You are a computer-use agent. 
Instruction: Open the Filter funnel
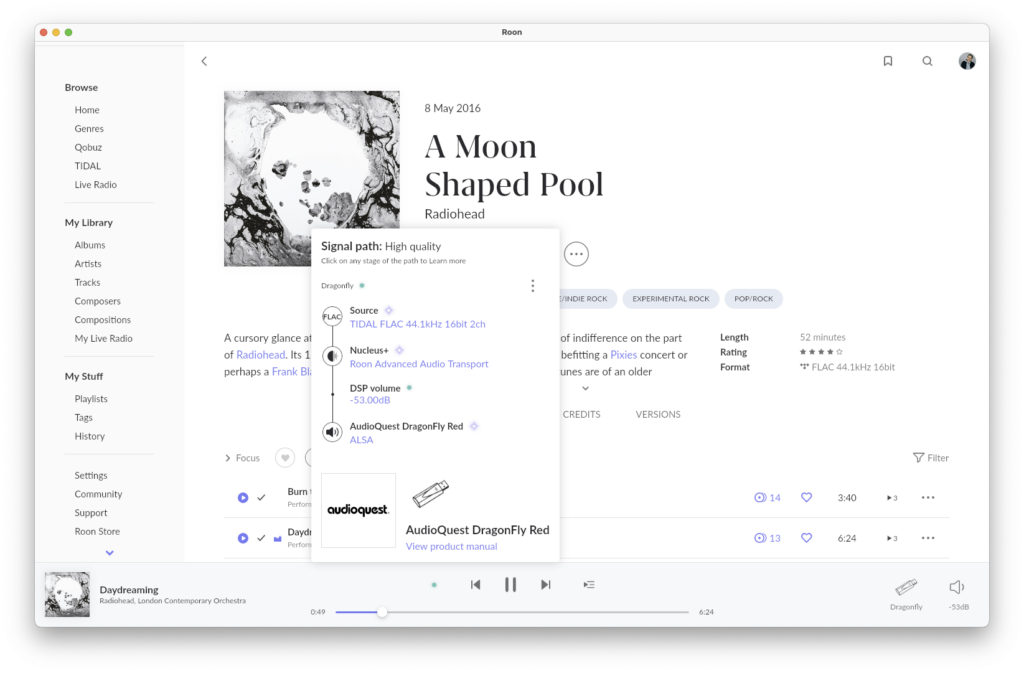point(930,458)
